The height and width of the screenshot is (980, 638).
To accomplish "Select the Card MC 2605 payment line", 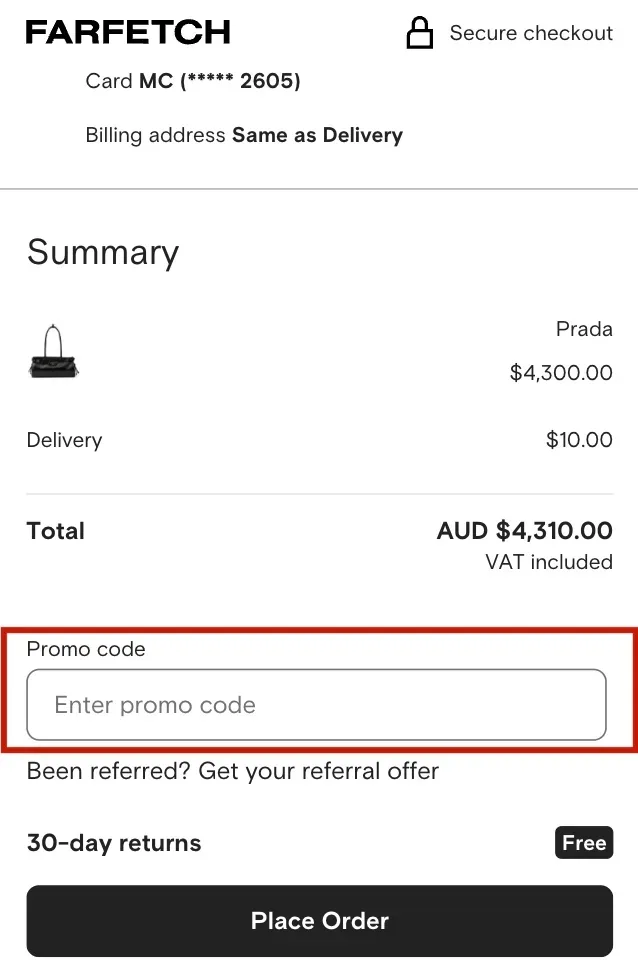I will click(193, 81).
